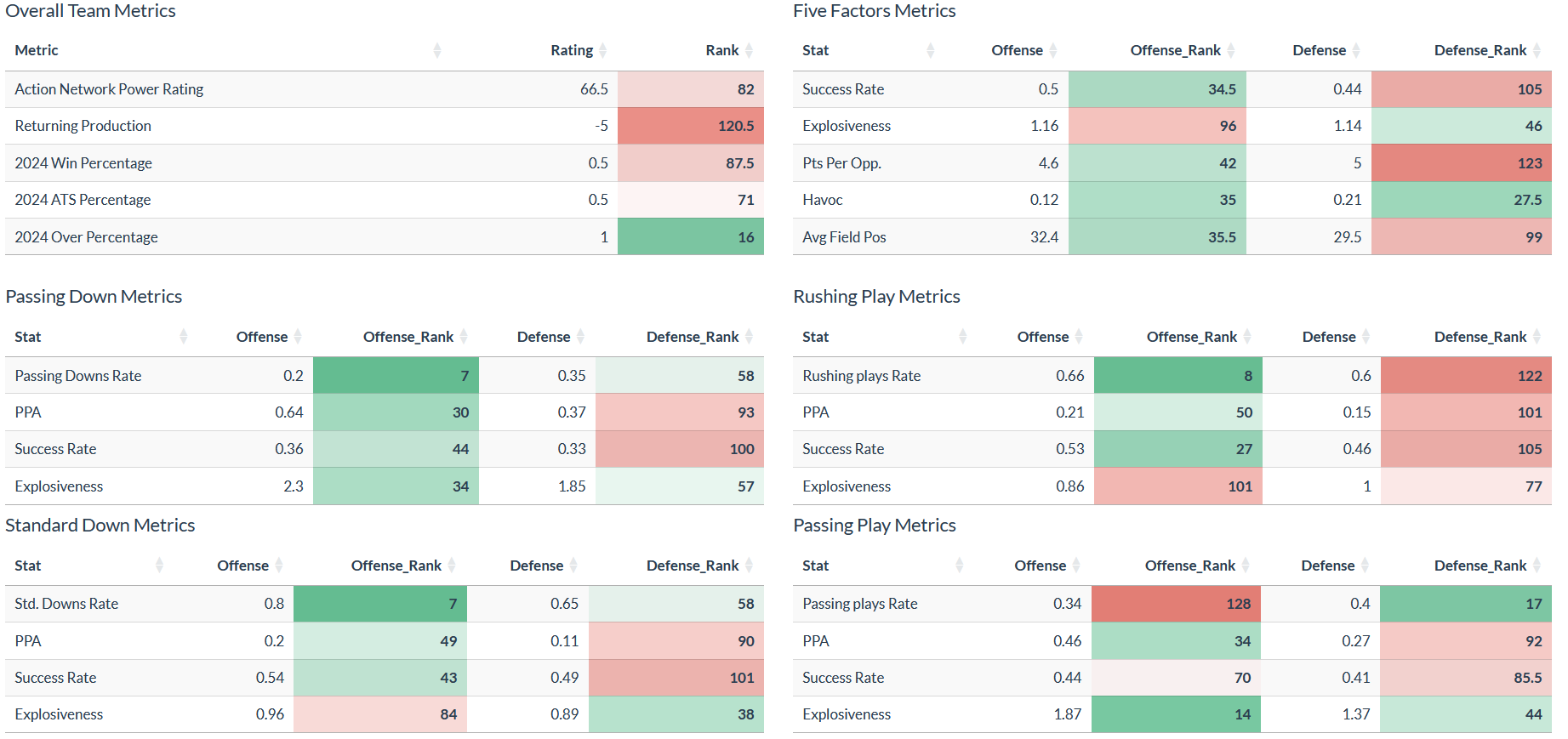Sort Passing Down Metrics by Offense arrows

pos(298,337)
